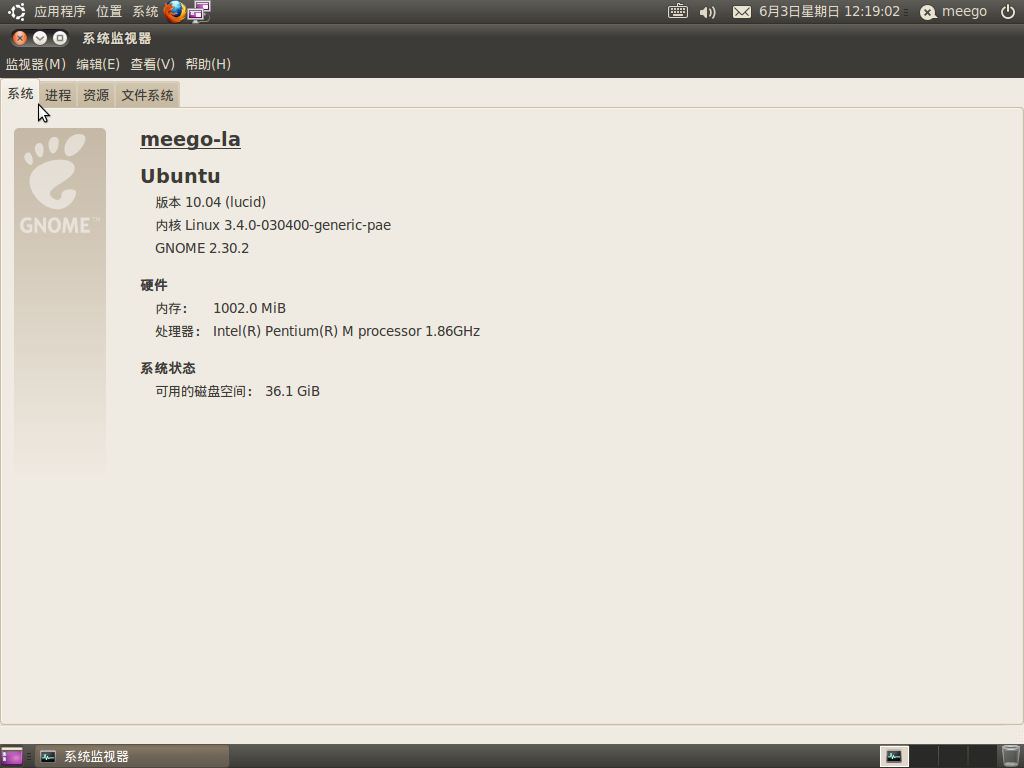Select the second workspace in switcher
The width and height of the screenshot is (1024, 768).
(x=923, y=756)
